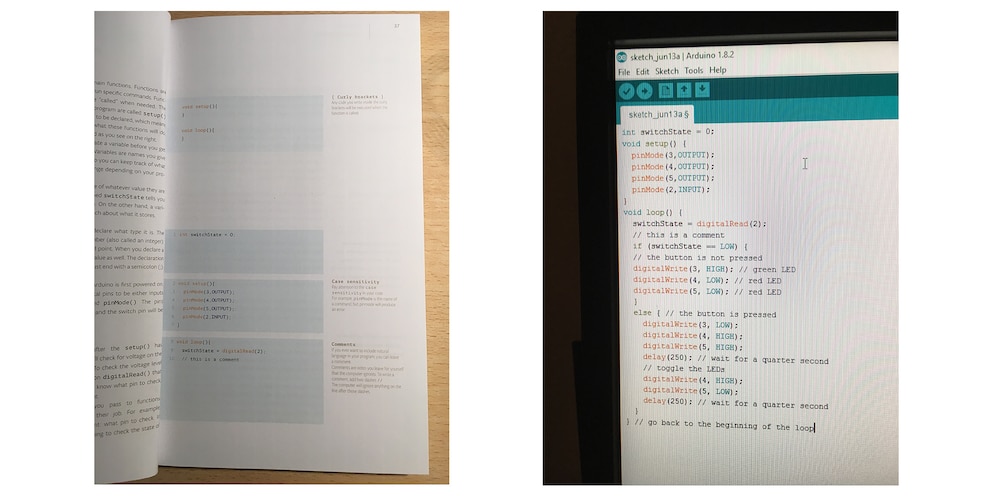The height and width of the screenshot is (496, 992).
Task: Click the Upload arrow icon
Action: pyautogui.click(x=645, y=91)
